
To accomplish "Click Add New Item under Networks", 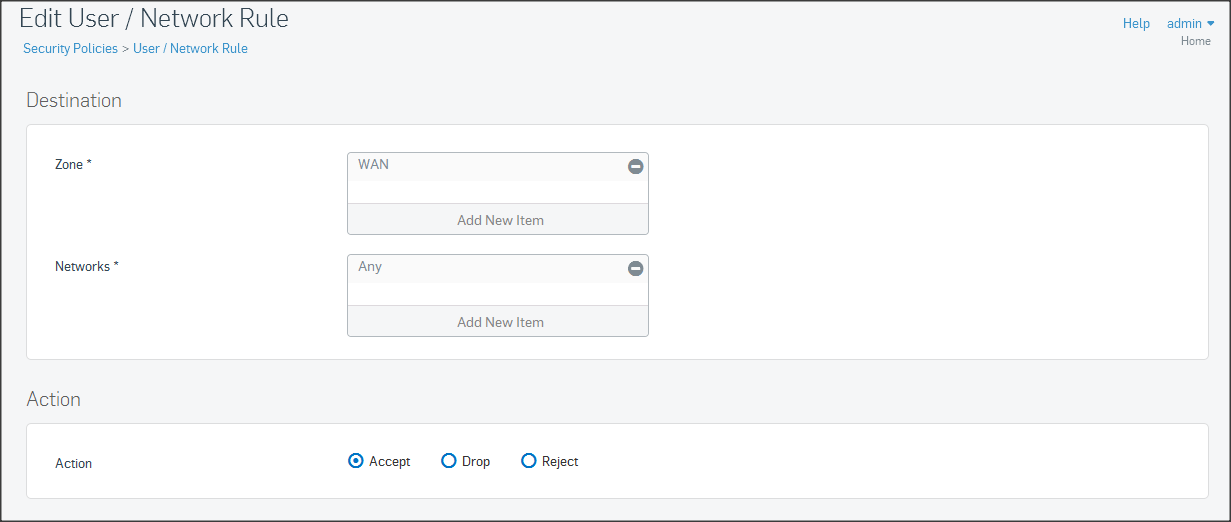I will point(499,322).
